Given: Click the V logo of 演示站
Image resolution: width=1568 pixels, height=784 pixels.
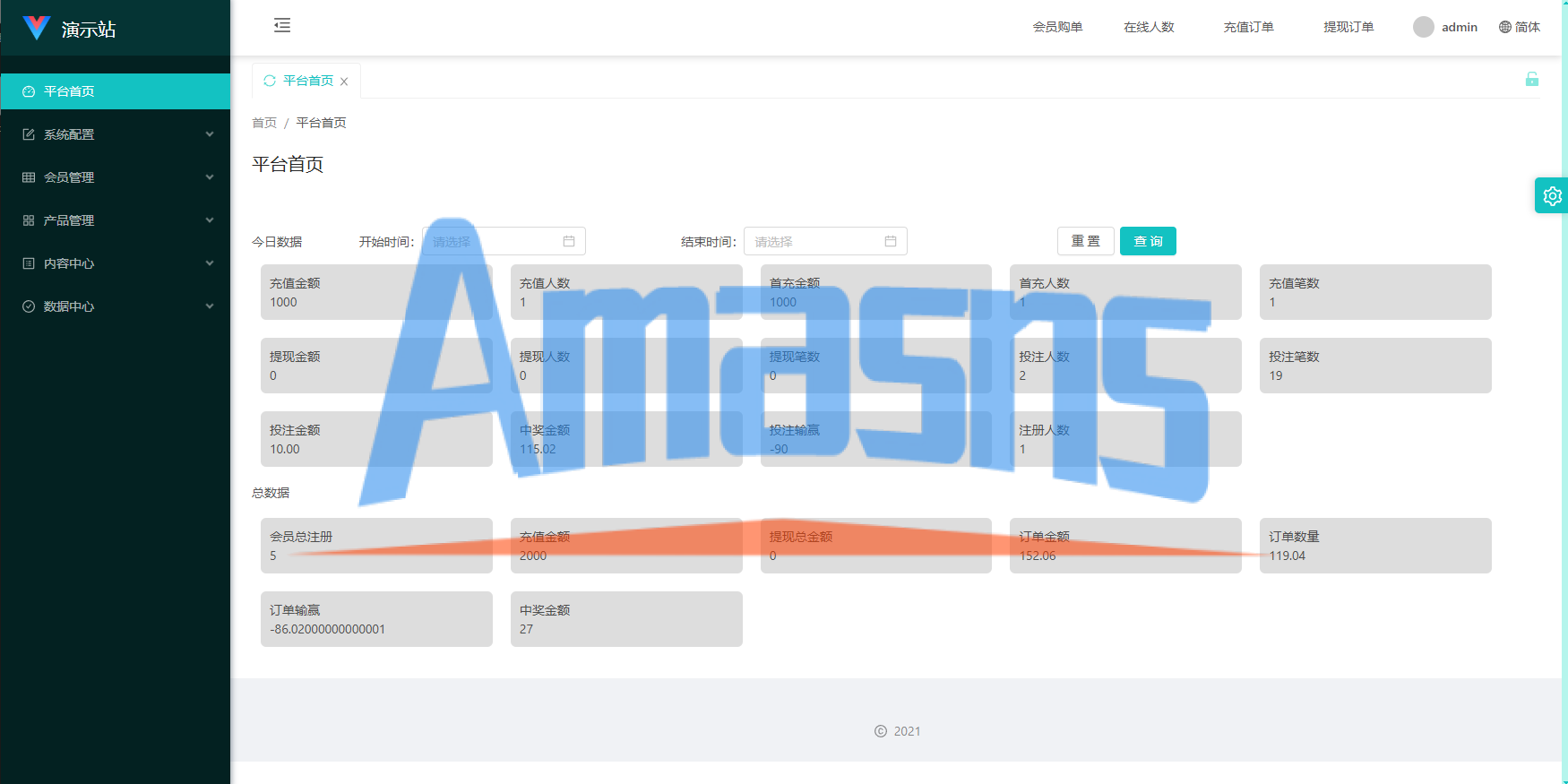Looking at the screenshot, I should tap(36, 28).
